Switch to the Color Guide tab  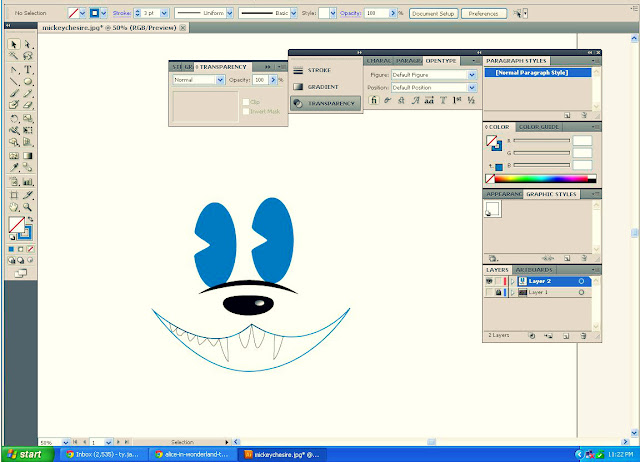click(x=539, y=127)
